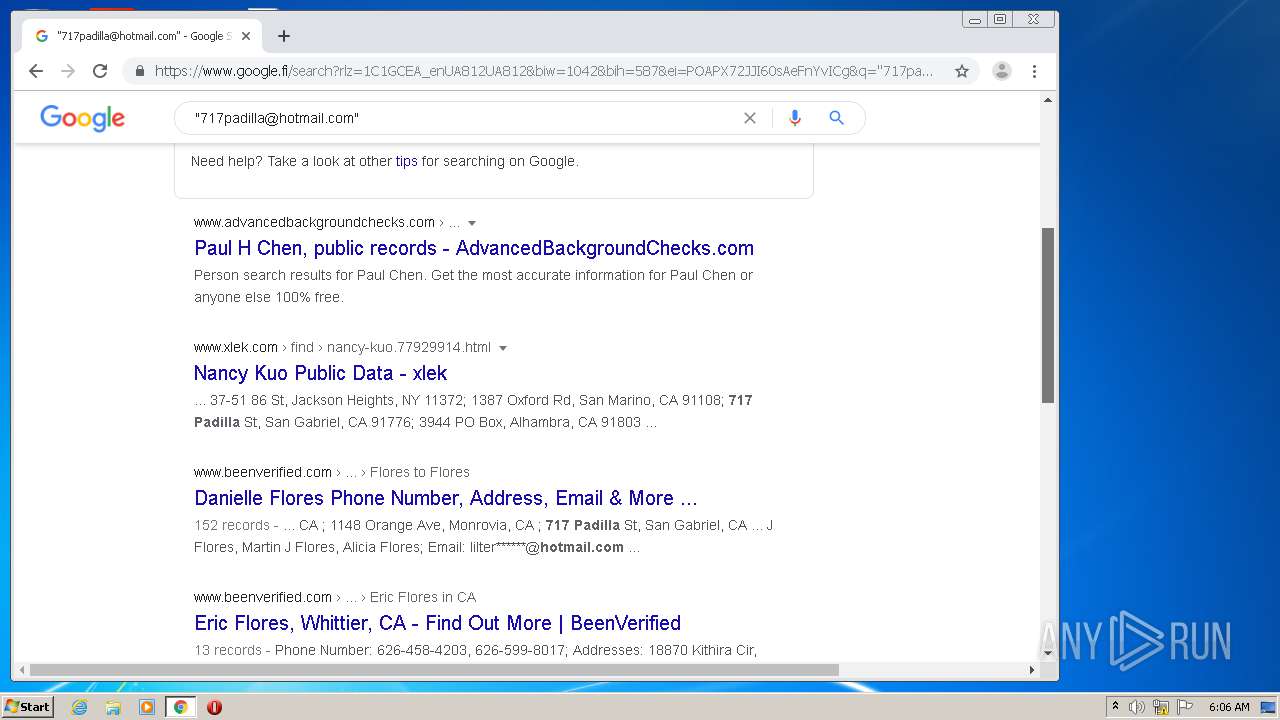The width and height of the screenshot is (1280, 720).
Task: Open Danielle Flores Phone Number result
Action: 446,498
